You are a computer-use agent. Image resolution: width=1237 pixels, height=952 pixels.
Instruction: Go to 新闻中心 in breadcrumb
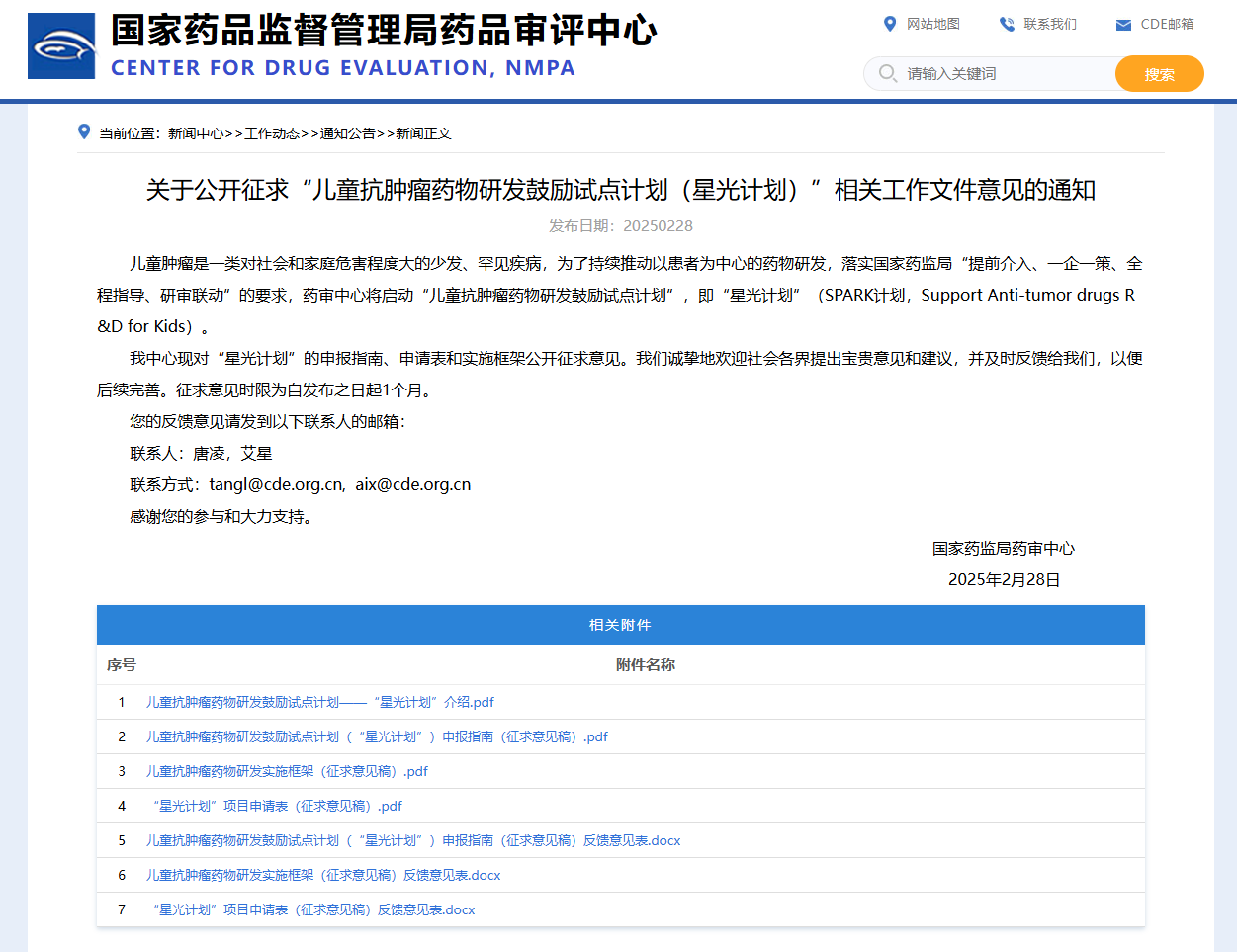[196, 133]
